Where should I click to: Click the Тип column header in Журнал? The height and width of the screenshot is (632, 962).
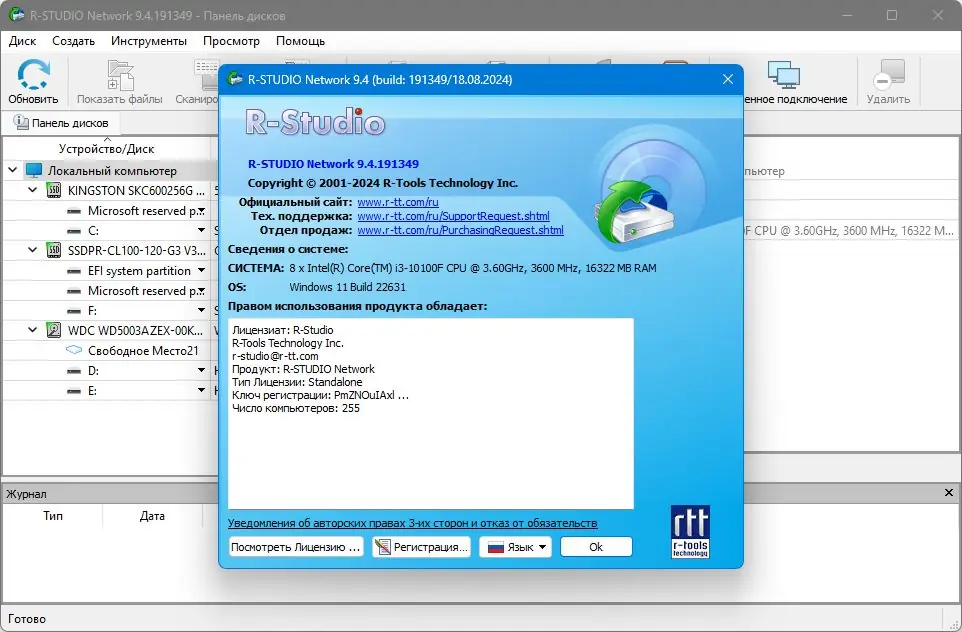[53, 516]
